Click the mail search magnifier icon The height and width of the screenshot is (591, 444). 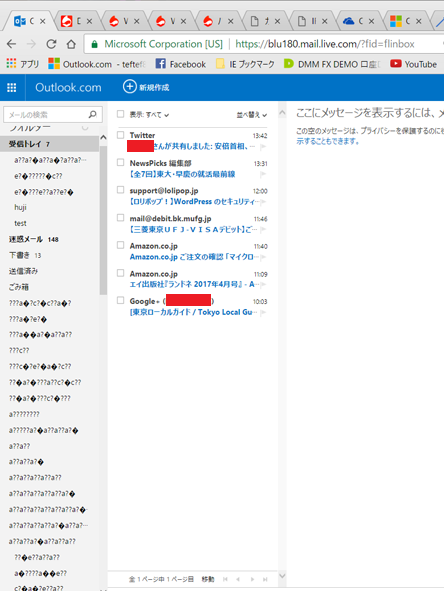click(x=92, y=114)
